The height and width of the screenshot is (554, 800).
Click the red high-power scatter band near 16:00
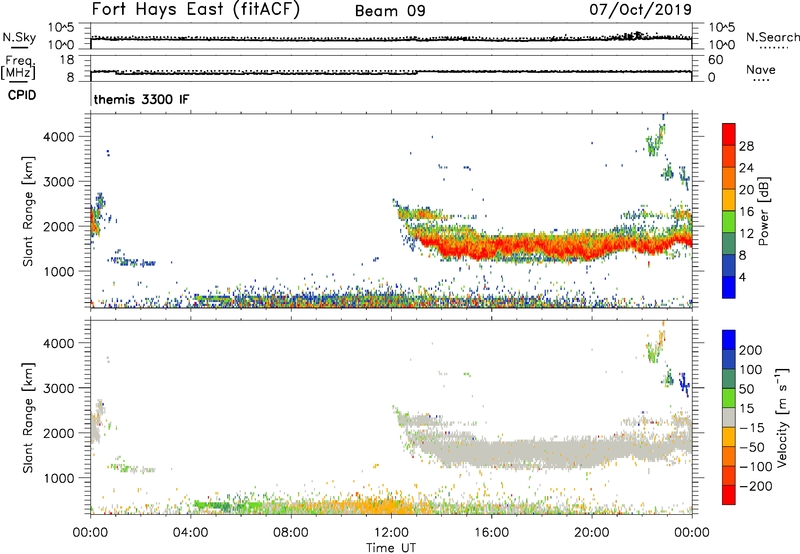coord(492,246)
